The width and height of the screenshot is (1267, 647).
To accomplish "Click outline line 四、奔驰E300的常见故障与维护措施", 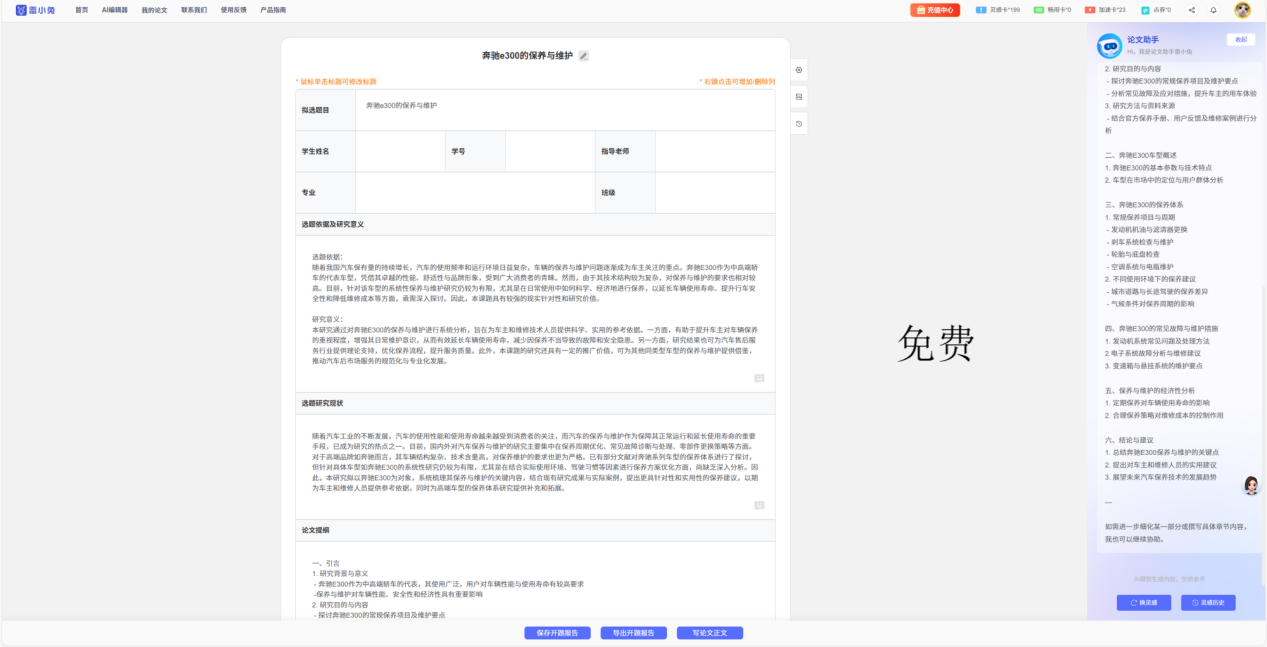I will point(1161,328).
